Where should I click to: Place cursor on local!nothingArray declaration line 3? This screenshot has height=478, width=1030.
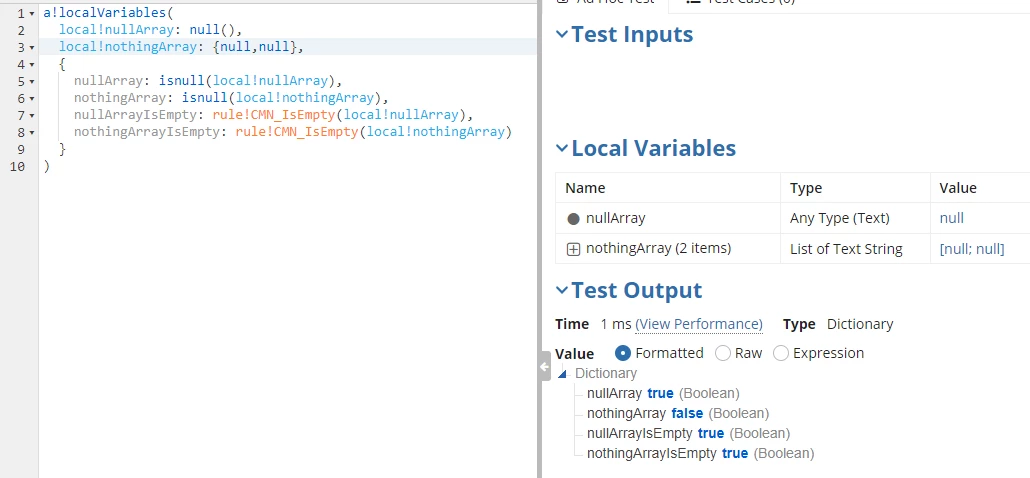click(128, 47)
